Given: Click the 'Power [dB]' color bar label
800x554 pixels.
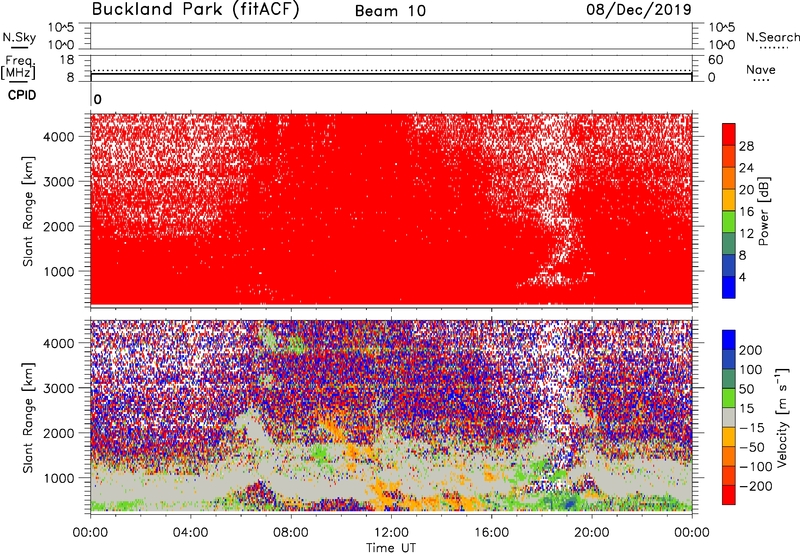Looking at the screenshot, I should (763, 211).
